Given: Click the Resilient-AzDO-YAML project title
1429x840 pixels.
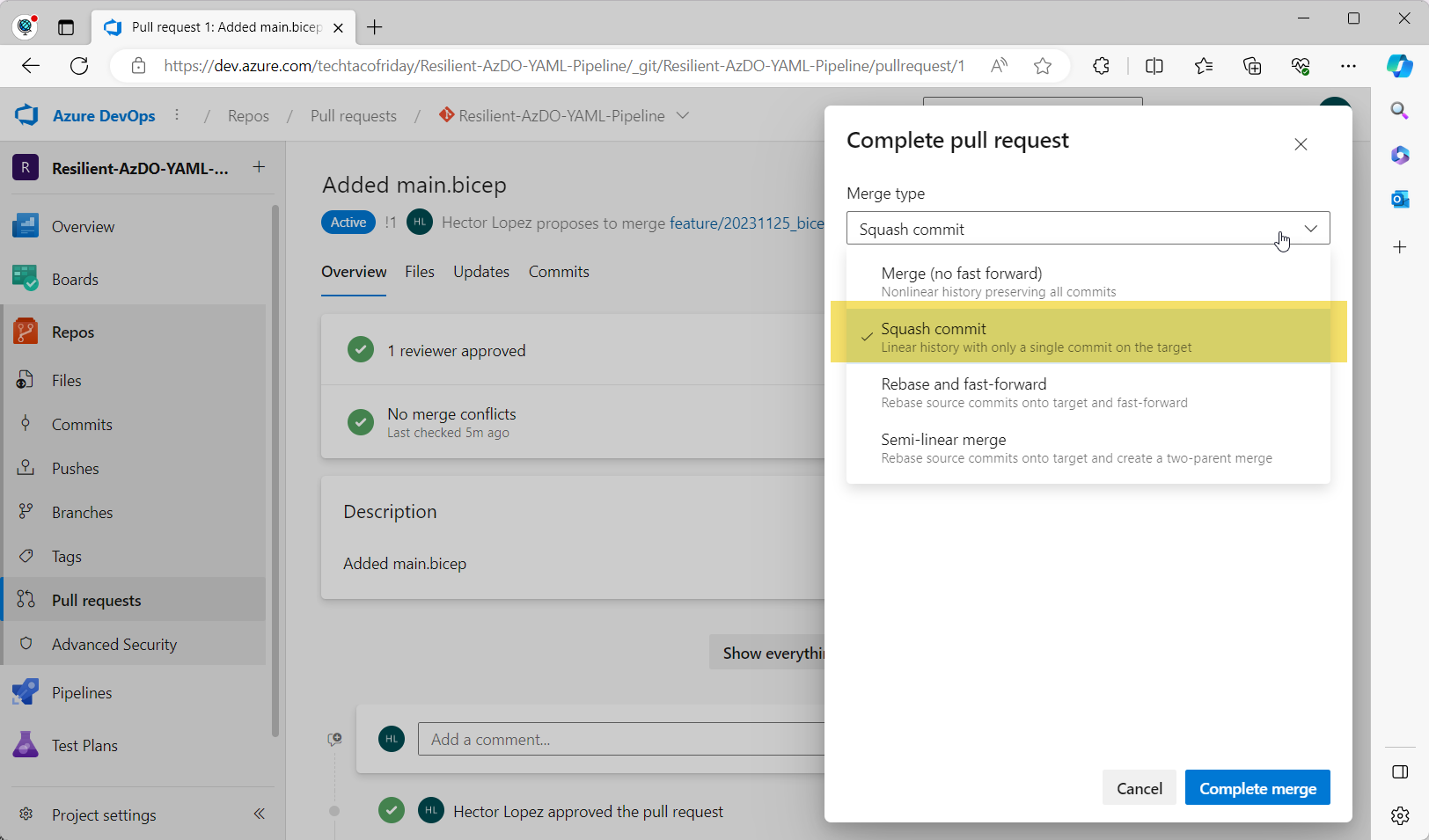Looking at the screenshot, I should 140,168.
